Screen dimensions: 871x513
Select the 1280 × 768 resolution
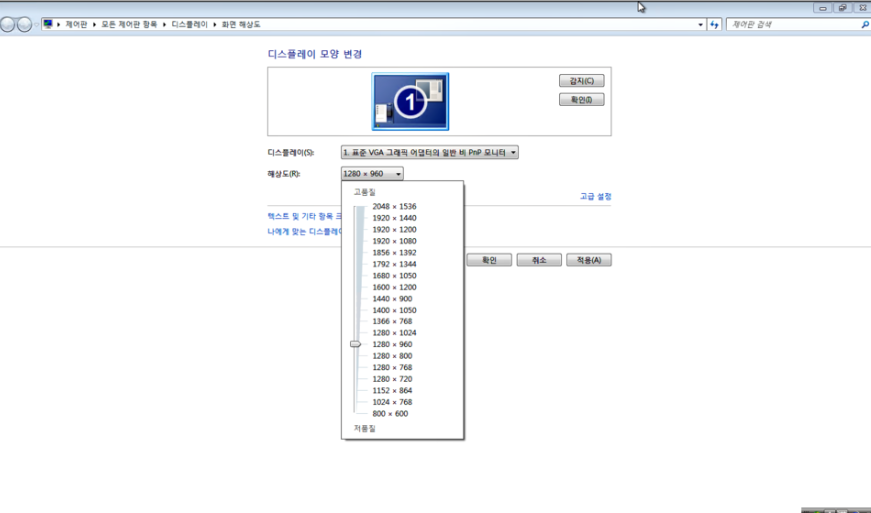click(x=392, y=367)
